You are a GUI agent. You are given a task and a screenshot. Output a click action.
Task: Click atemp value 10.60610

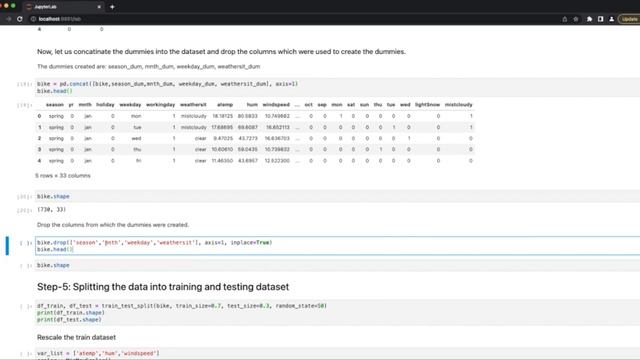222,149
